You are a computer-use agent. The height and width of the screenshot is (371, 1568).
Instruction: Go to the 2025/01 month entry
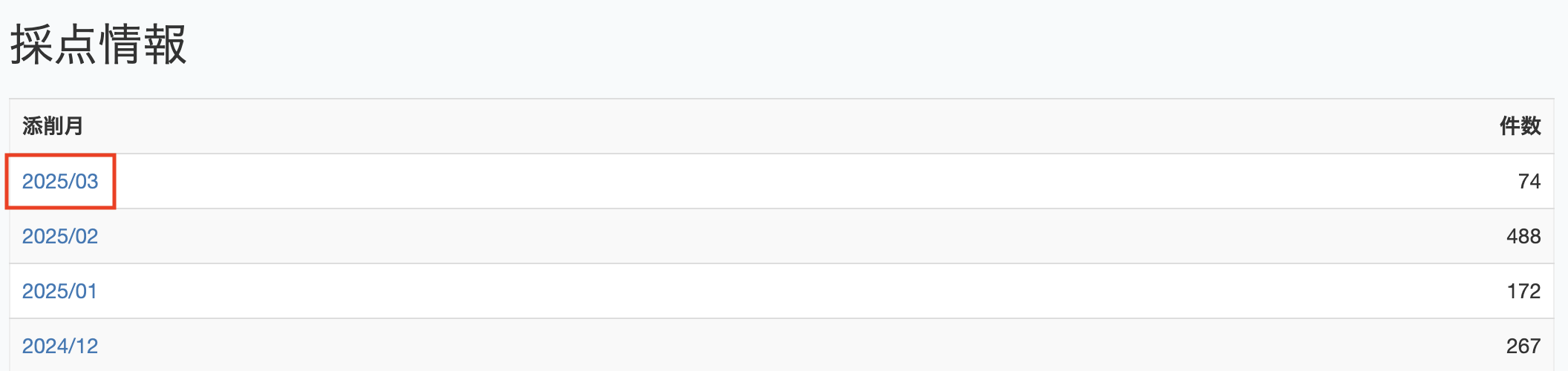pyautogui.click(x=60, y=291)
